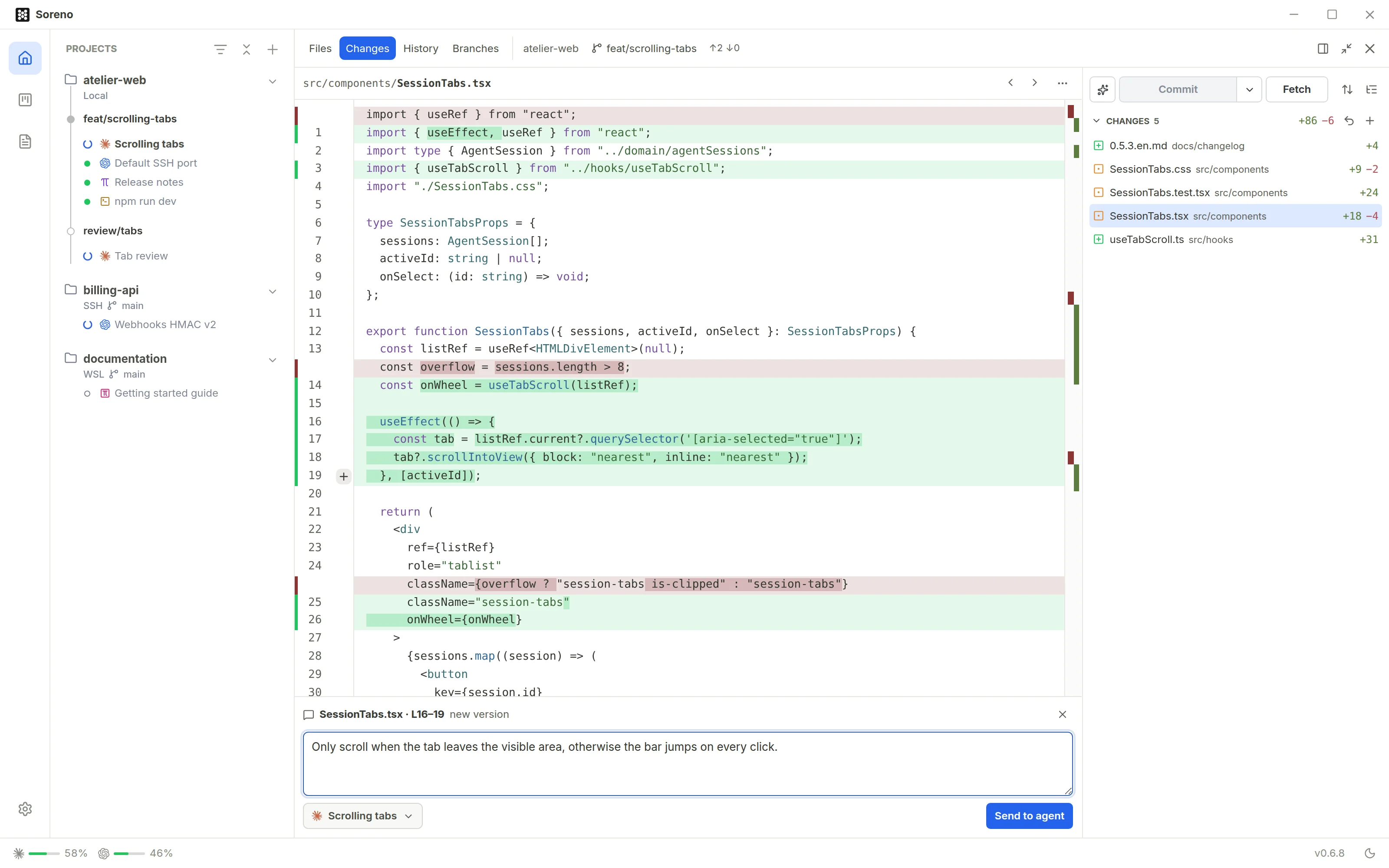Viewport: 1389px width, 868px height.
Task: Click the Commit button
Action: click(1178, 89)
